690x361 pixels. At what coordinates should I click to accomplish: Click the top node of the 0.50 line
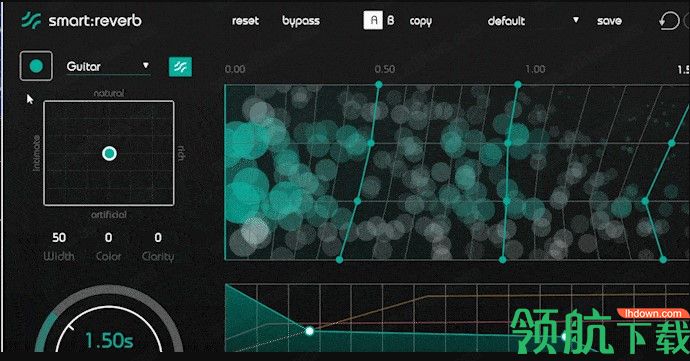tap(379, 84)
